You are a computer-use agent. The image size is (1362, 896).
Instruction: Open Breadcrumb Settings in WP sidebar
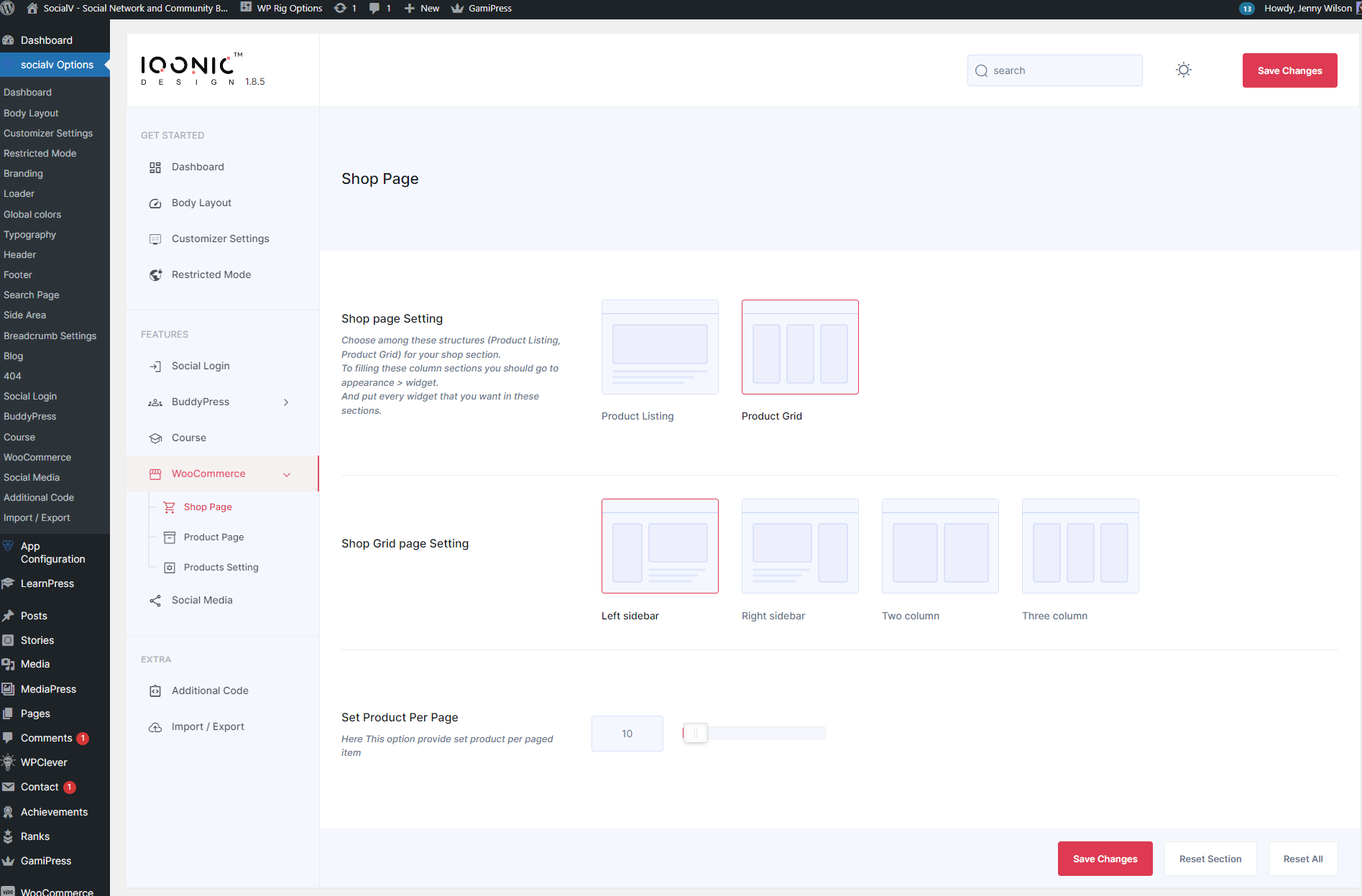[50, 336]
